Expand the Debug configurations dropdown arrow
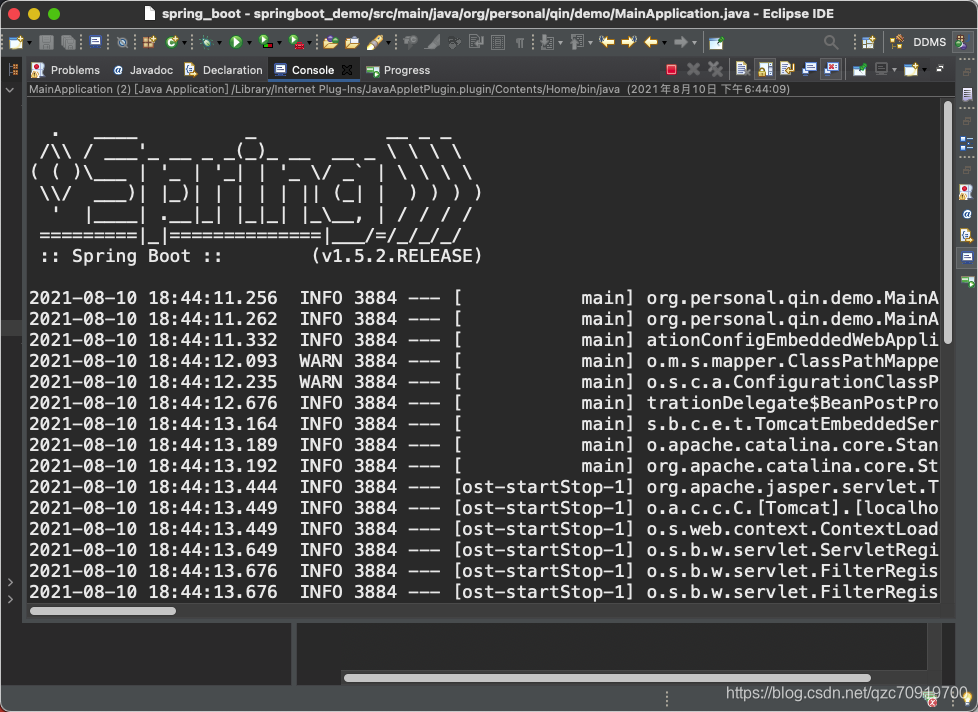The image size is (978, 712). coord(220,43)
